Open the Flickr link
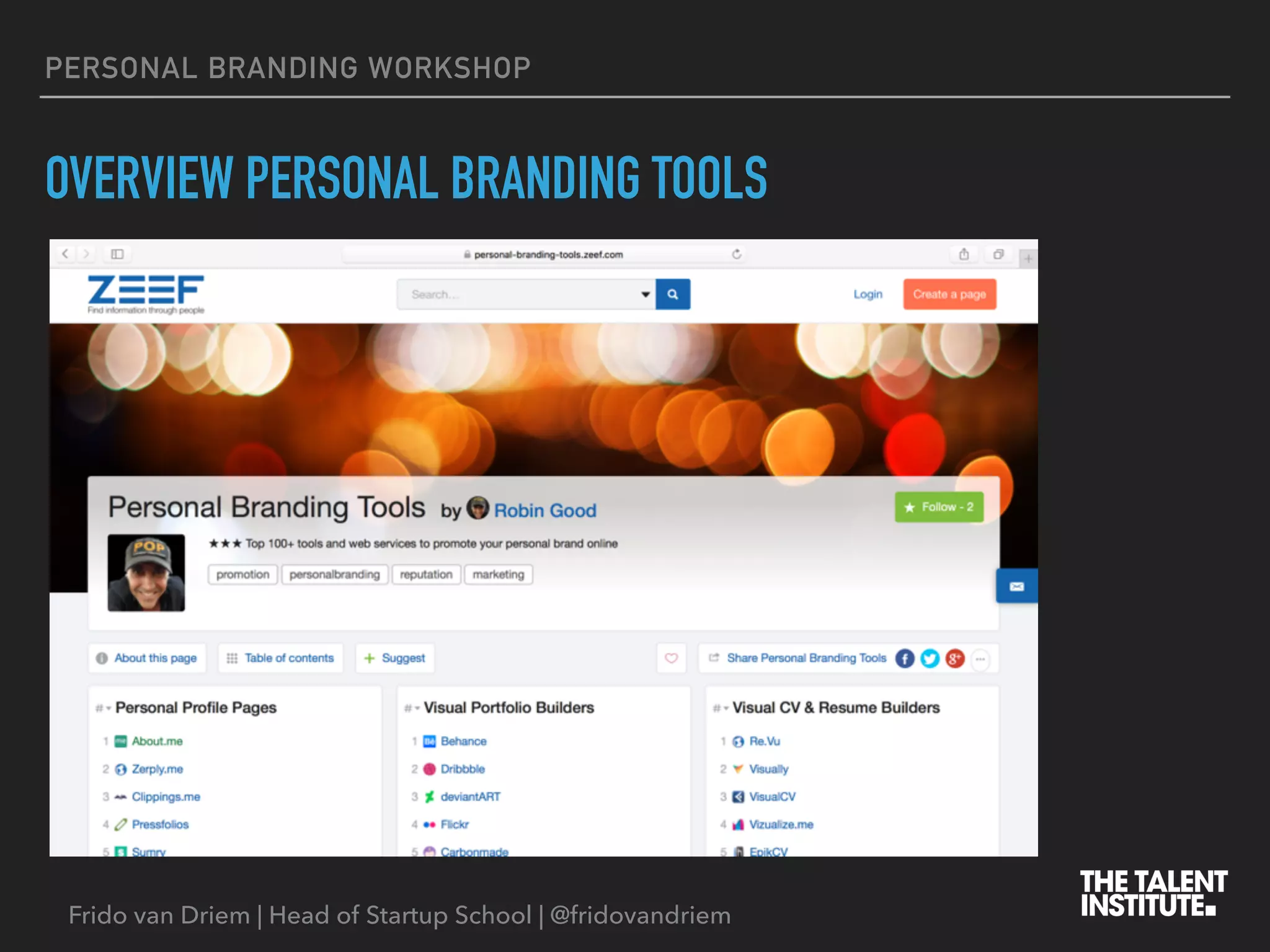Screen dimensions: 1270x952 point(455,824)
